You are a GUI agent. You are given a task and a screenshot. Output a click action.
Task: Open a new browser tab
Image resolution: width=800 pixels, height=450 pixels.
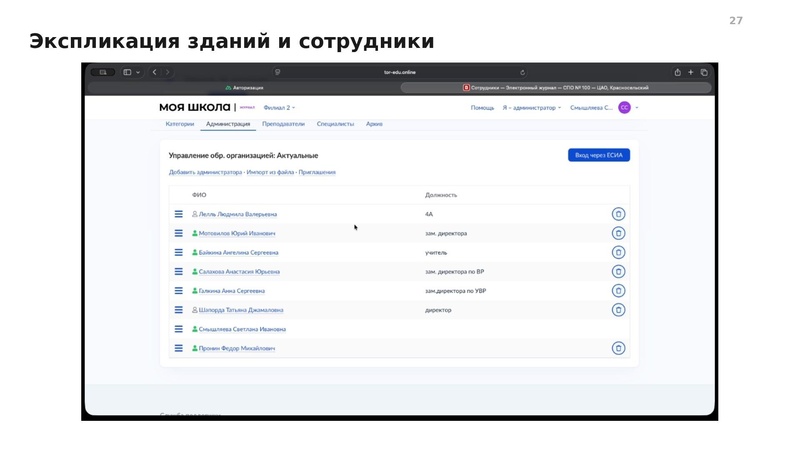(x=691, y=72)
